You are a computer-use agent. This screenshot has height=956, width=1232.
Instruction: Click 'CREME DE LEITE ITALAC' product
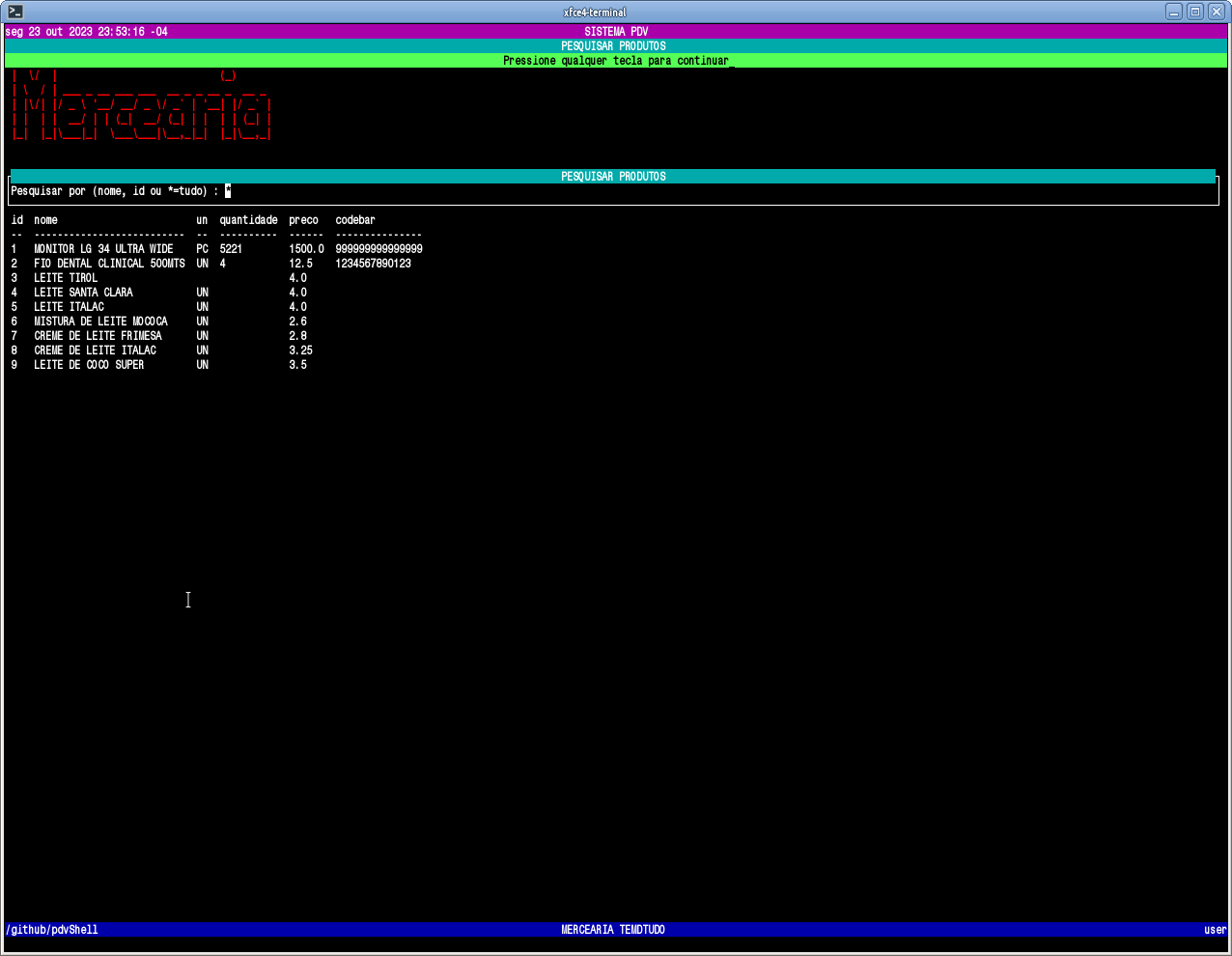pyautogui.click(x=95, y=351)
